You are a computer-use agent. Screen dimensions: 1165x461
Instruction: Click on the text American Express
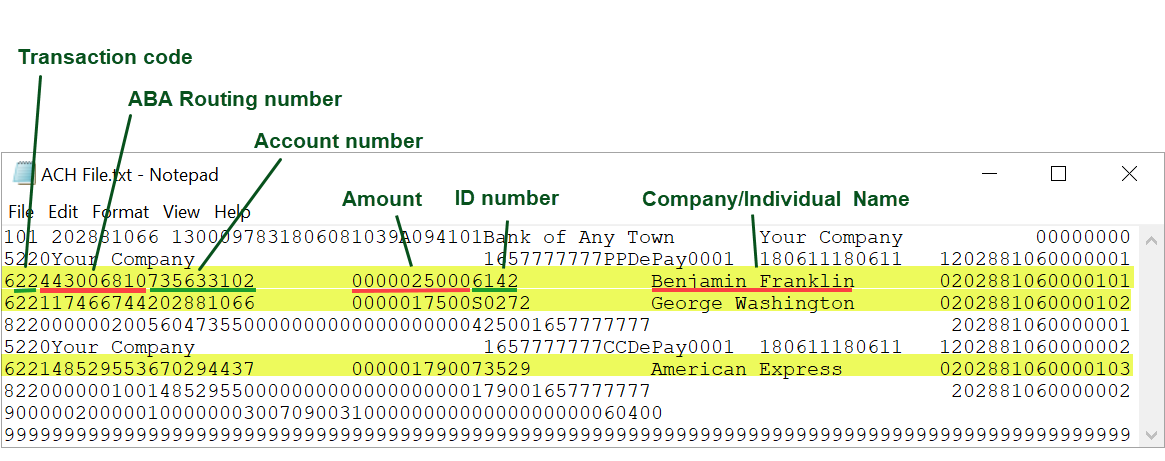(747, 370)
